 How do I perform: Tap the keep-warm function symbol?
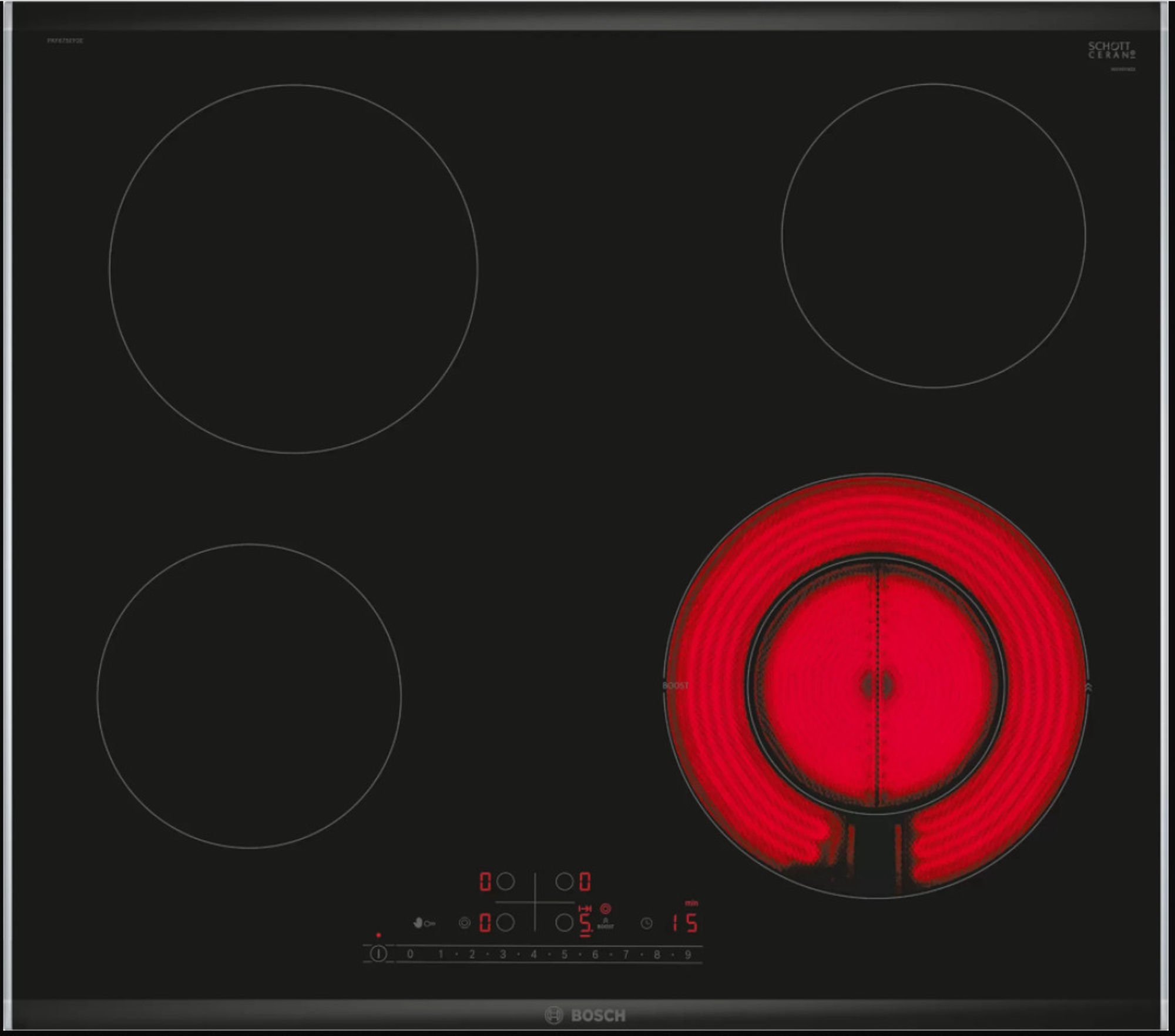click(464, 923)
